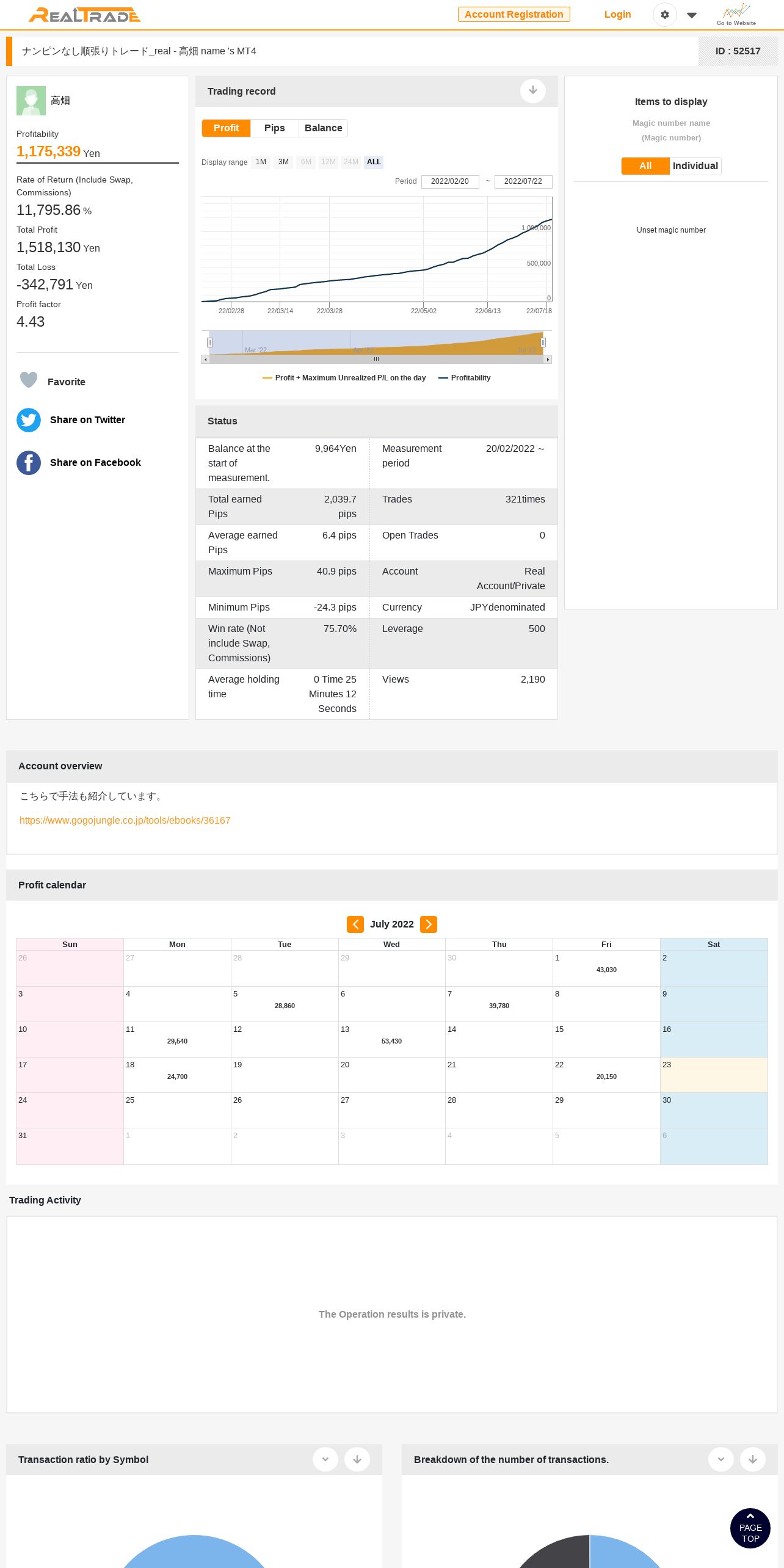Expand Transaction ratio by Symbol chevron
784x1568 pixels.
click(325, 1459)
